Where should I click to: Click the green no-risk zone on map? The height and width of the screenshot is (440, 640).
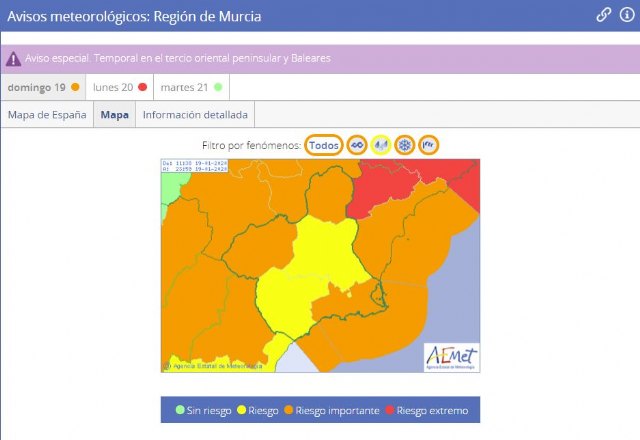[x=173, y=186]
